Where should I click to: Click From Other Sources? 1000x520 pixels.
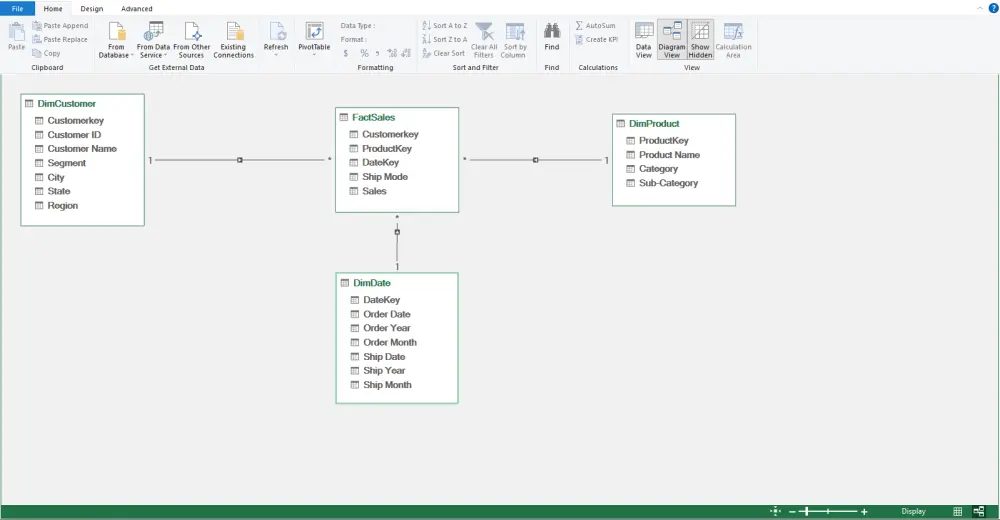point(191,40)
